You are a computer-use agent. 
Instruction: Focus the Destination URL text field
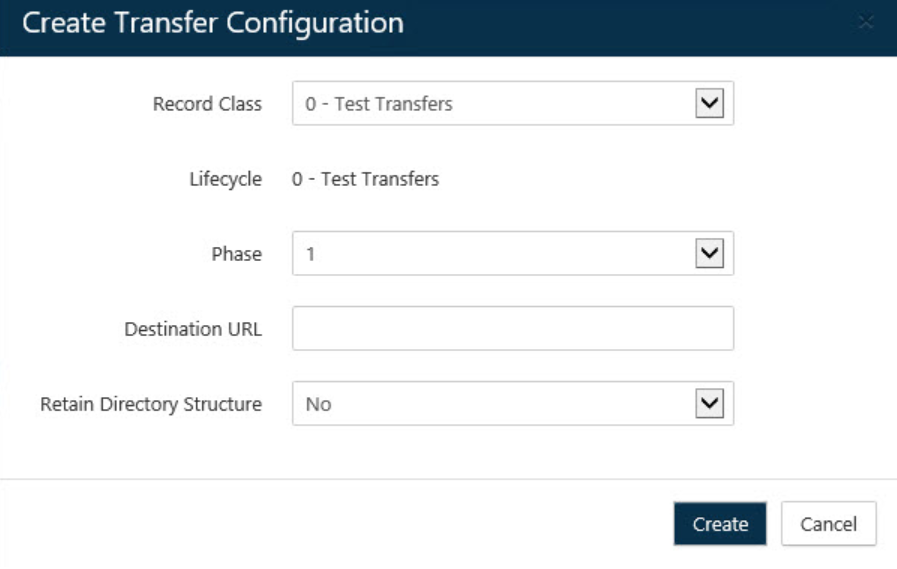click(x=513, y=329)
